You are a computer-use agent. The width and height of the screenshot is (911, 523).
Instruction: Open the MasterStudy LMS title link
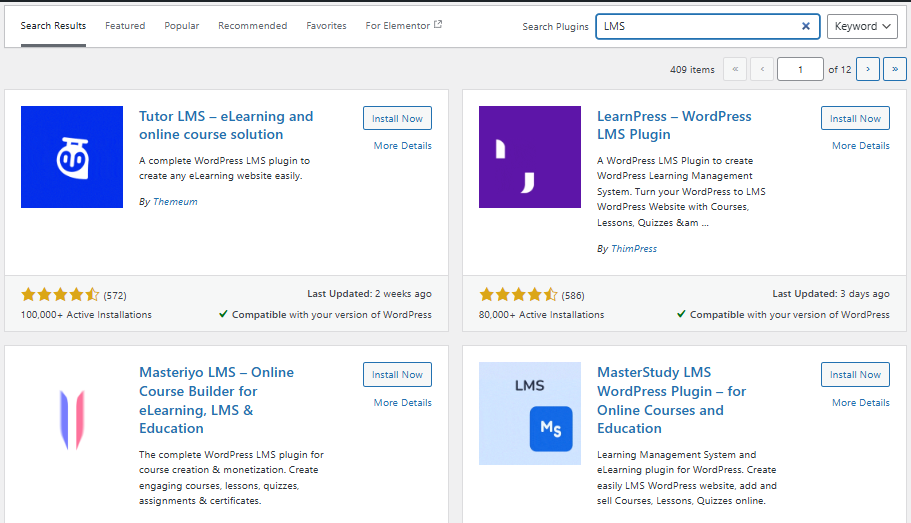[x=672, y=400]
